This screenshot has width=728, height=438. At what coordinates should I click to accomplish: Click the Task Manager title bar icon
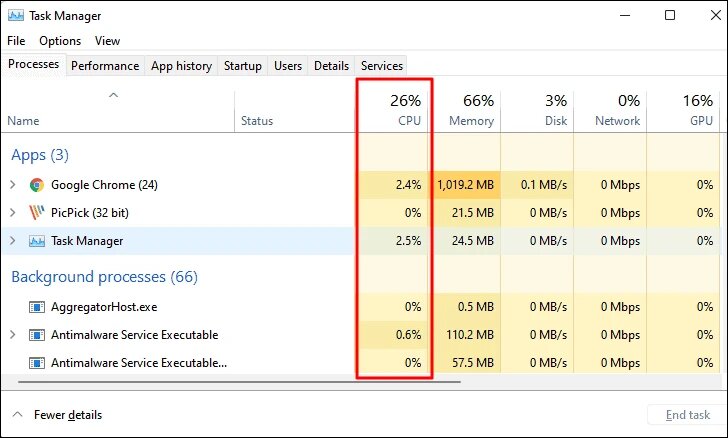click(16, 15)
